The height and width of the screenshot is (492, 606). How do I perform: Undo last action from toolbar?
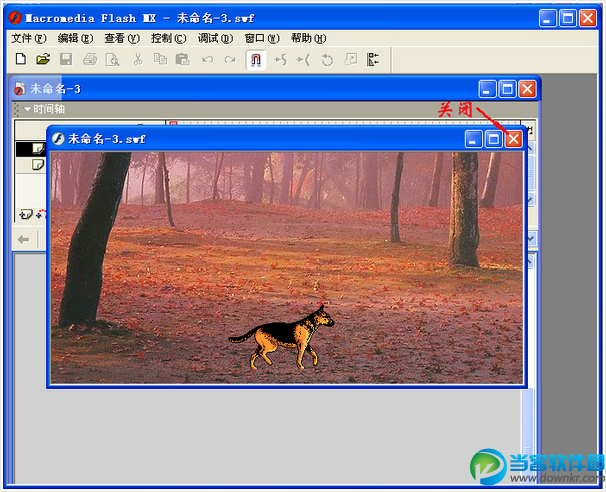point(208,60)
